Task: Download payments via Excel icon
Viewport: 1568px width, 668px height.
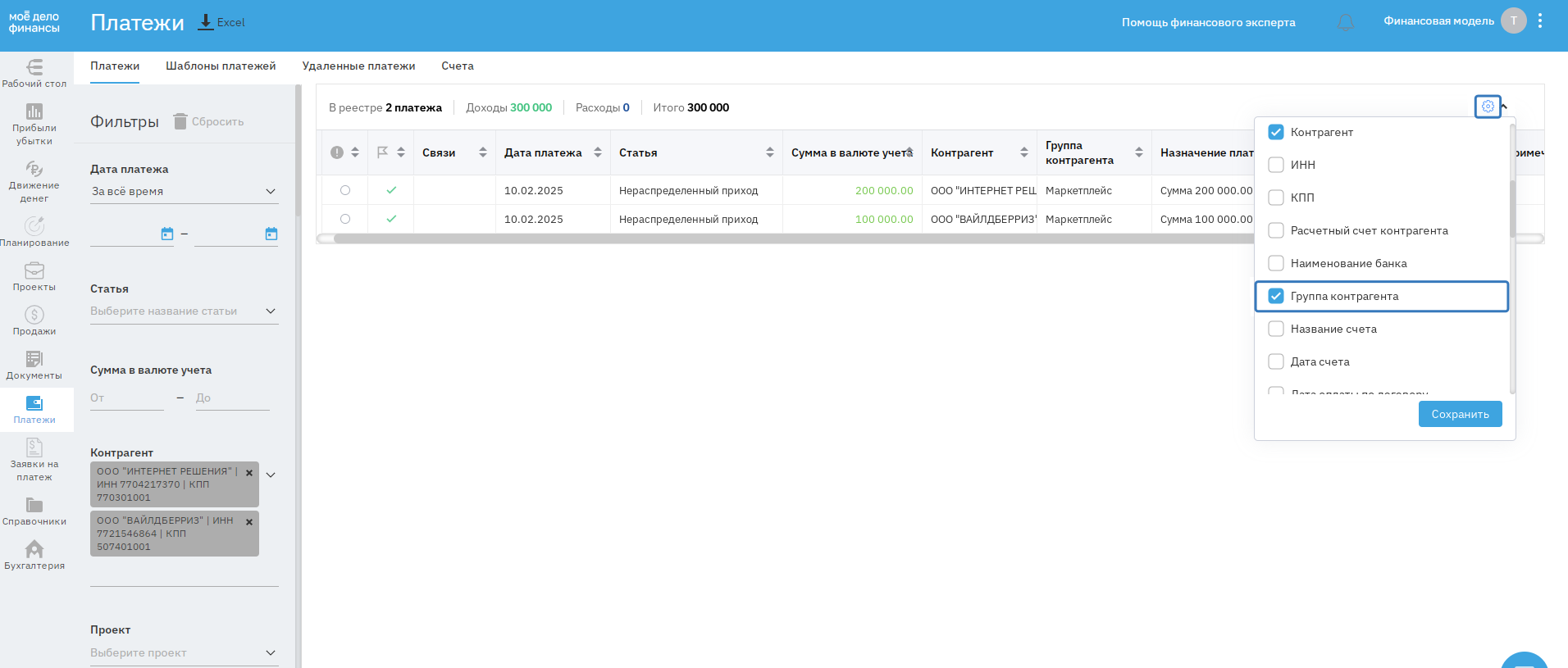Action: 206,22
